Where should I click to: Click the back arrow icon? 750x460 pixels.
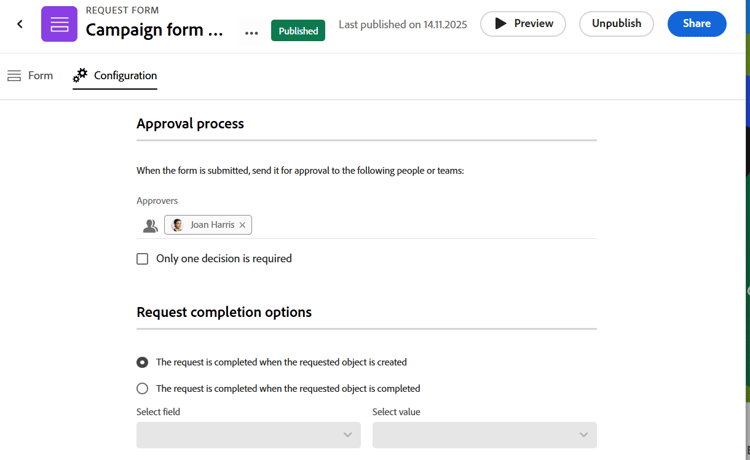20,24
